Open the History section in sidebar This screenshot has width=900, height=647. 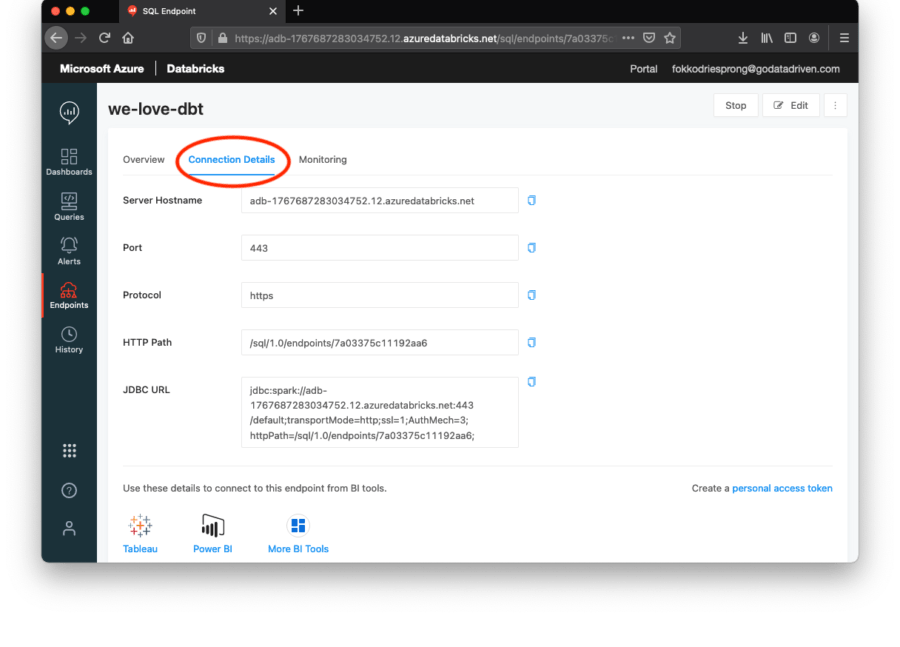[x=69, y=340]
